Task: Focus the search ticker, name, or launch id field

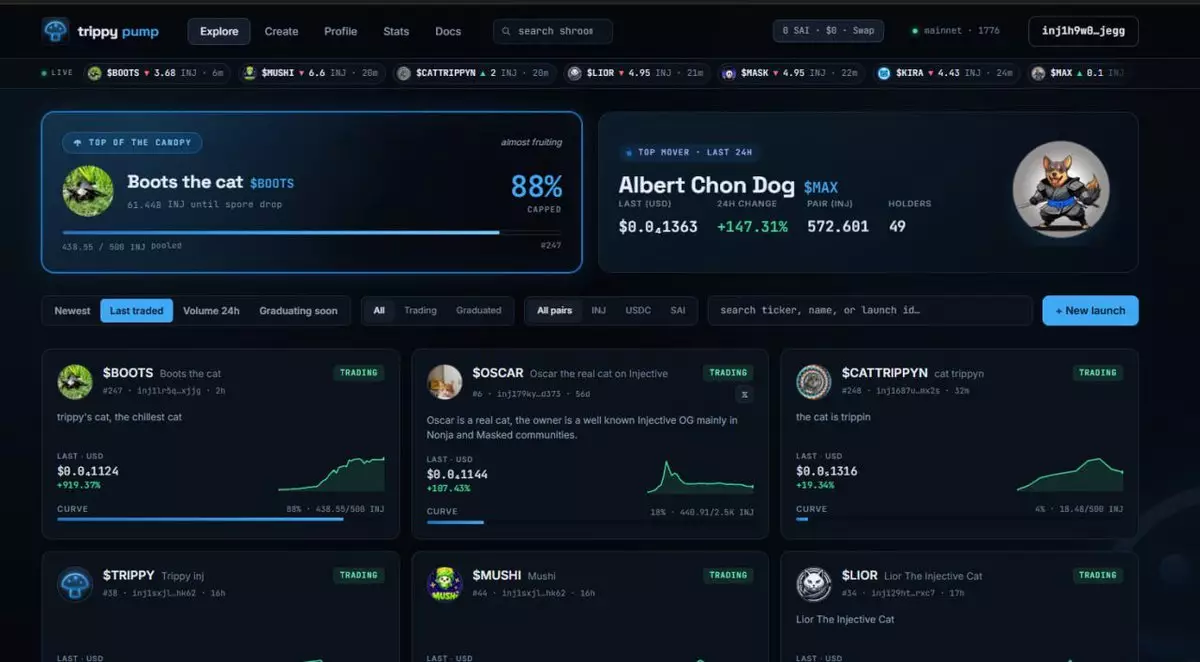Action: point(870,310)
